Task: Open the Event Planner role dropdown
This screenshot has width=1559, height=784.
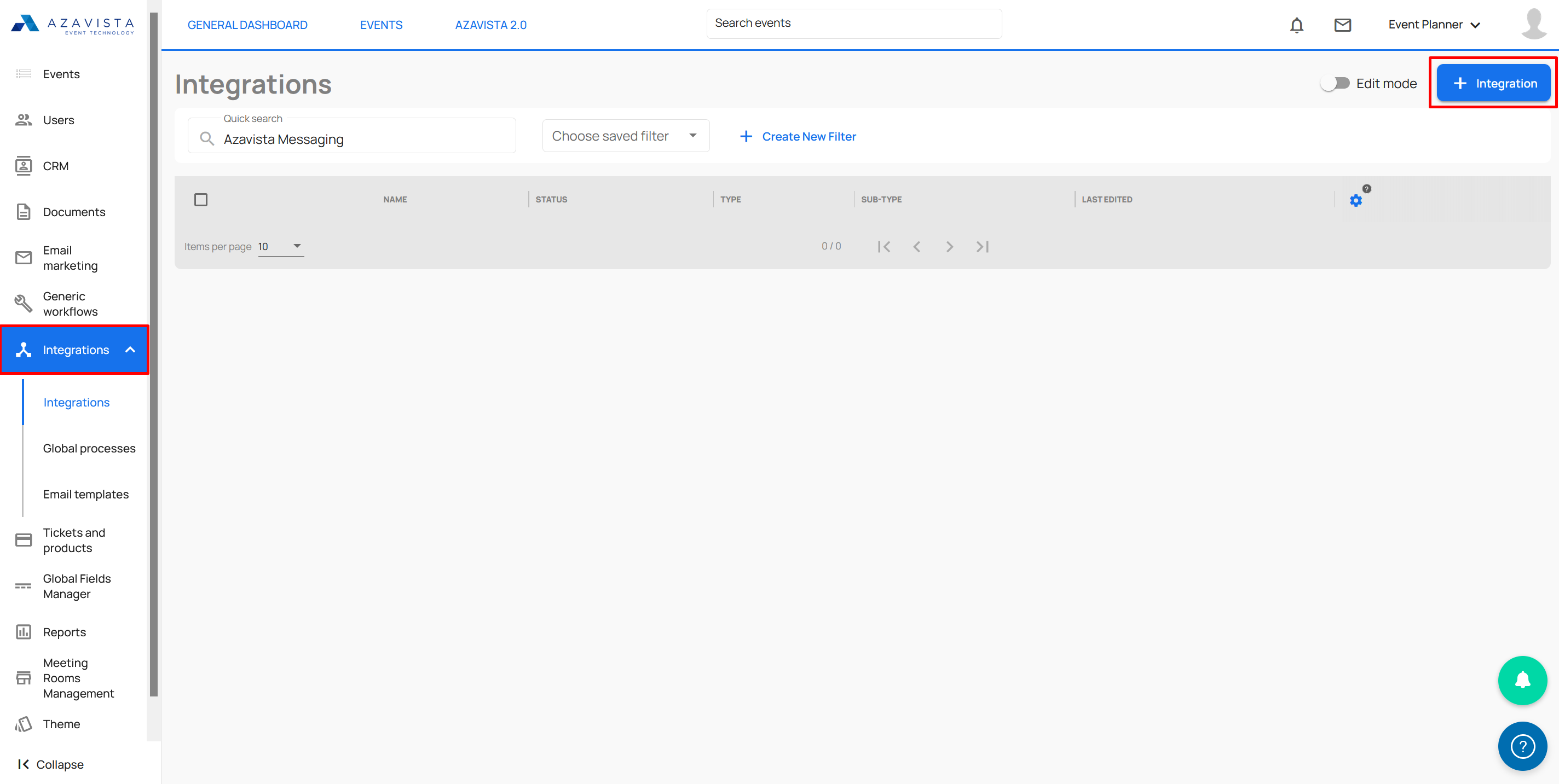Action: 1434,25
